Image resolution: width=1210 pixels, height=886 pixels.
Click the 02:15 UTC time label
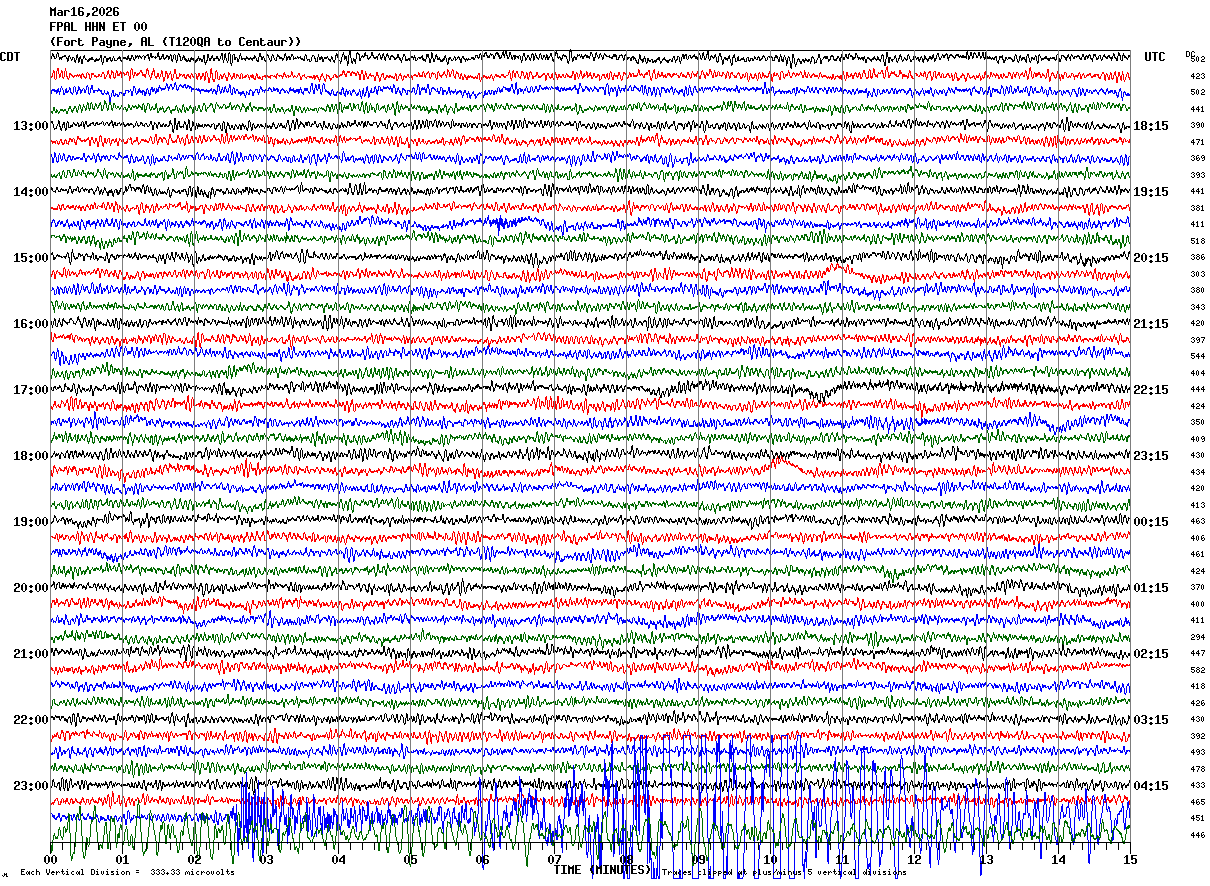coord(1151,654)
